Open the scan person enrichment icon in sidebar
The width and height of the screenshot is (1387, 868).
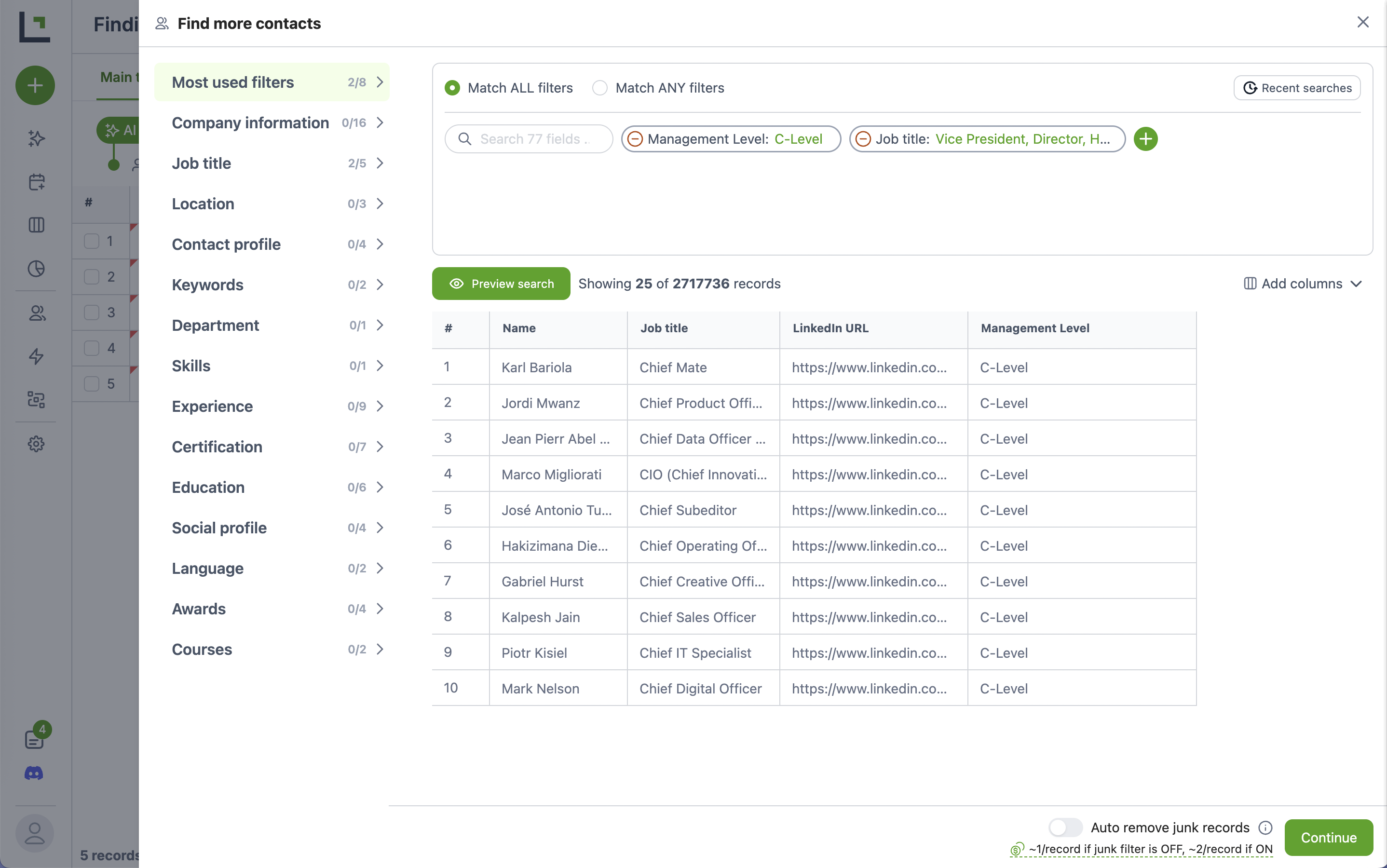point(36,400)
